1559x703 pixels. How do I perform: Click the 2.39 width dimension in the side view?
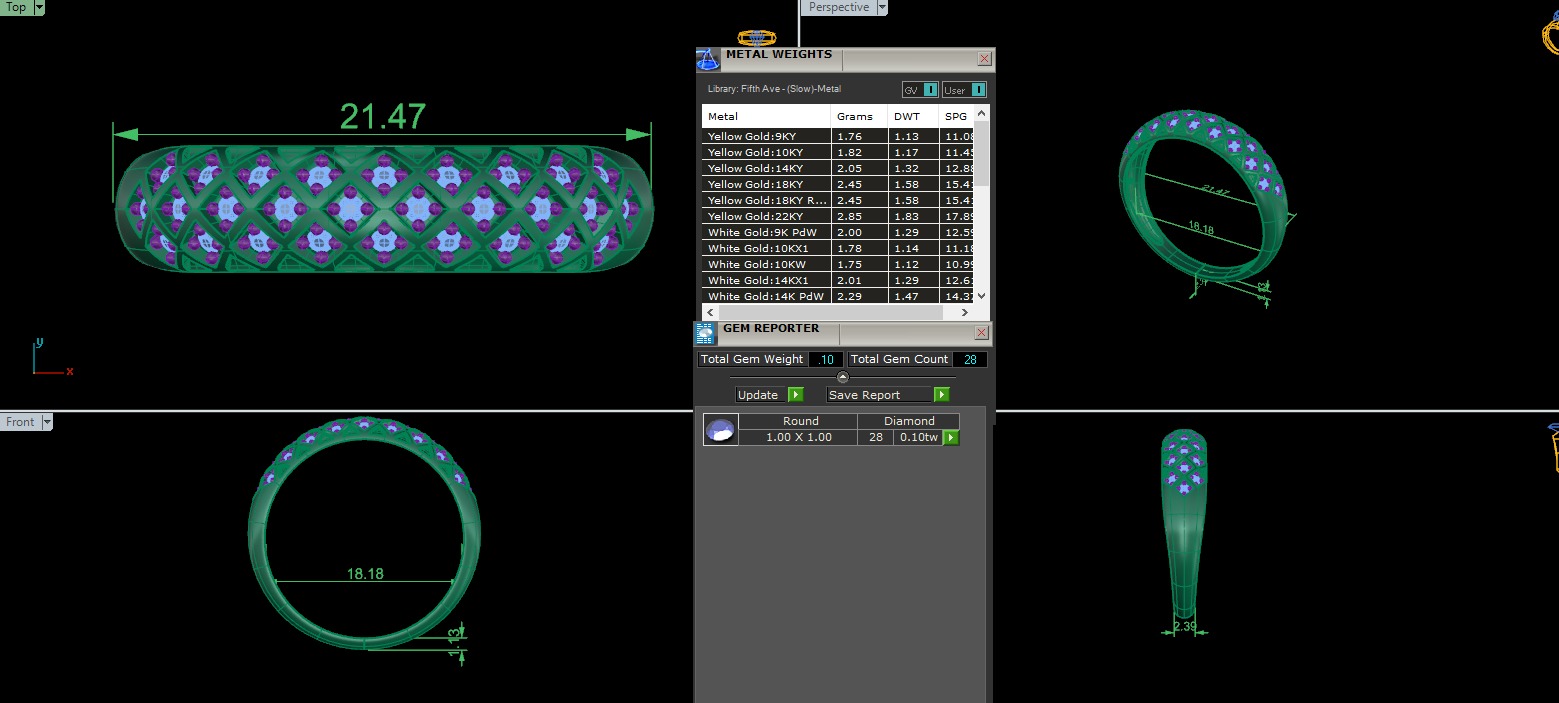pos(1185,626)
